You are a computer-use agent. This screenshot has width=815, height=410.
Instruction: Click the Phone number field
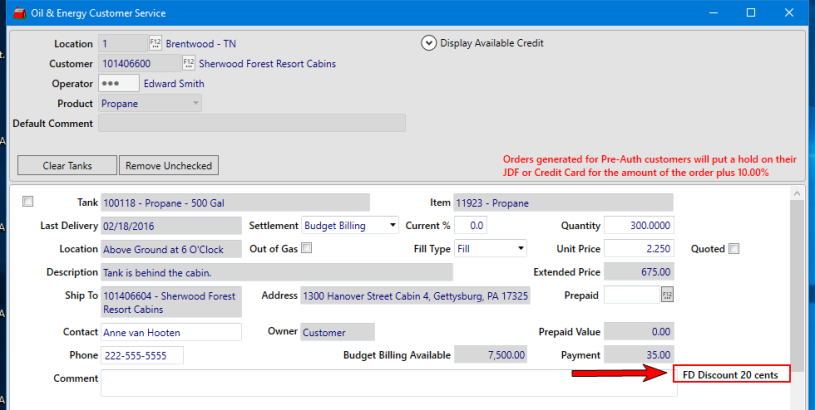141,355
